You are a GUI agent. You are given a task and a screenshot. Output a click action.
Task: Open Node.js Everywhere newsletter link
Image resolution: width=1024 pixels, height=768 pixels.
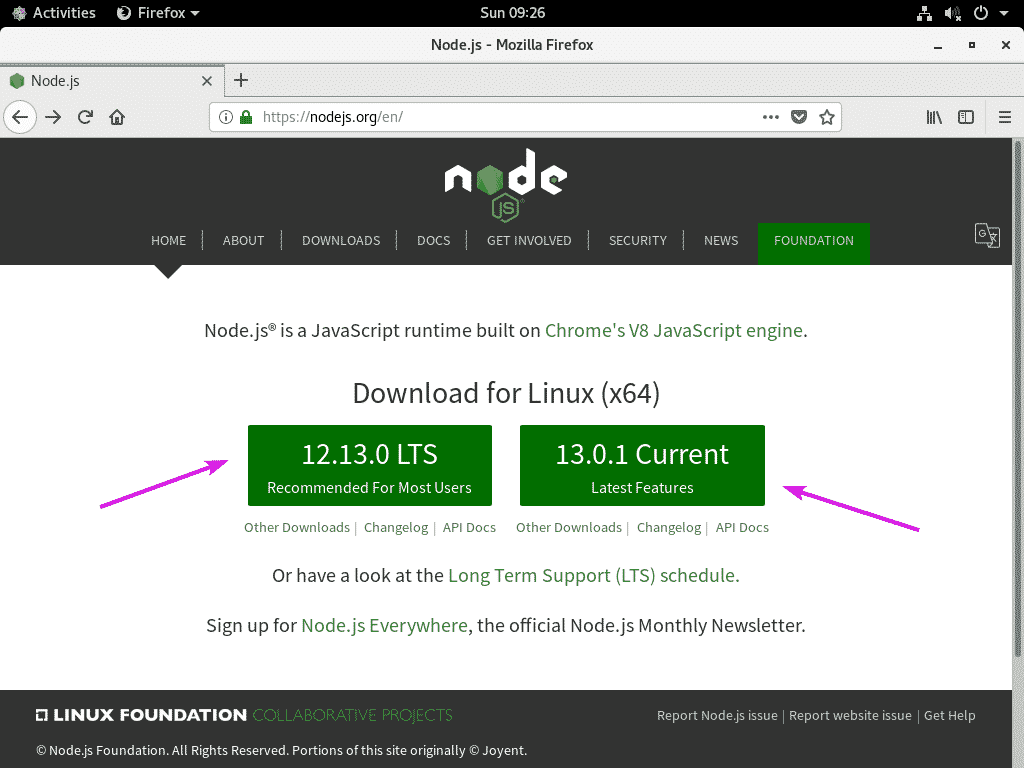[x=384, y=626]
